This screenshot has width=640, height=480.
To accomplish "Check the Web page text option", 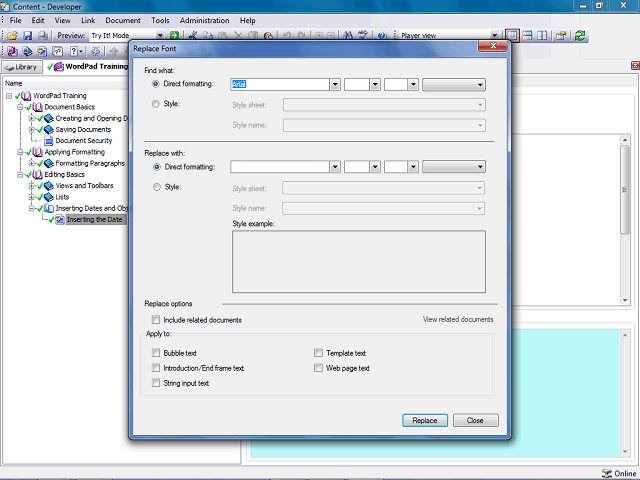I will [x=318, y=367].
